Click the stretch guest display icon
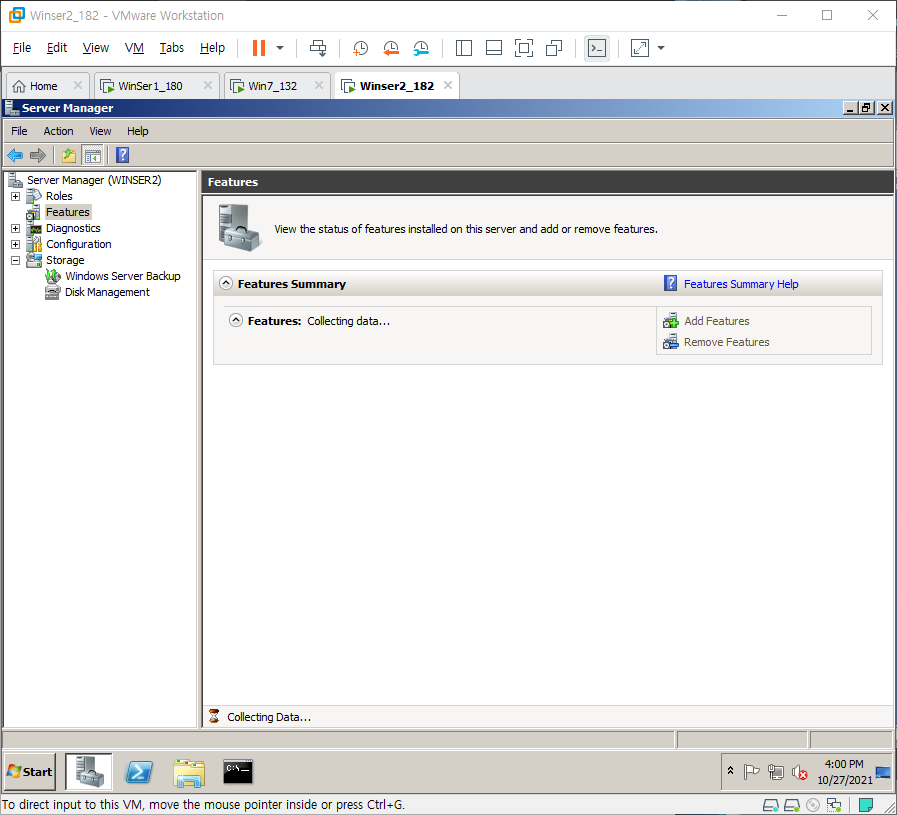 click(640, 48)
